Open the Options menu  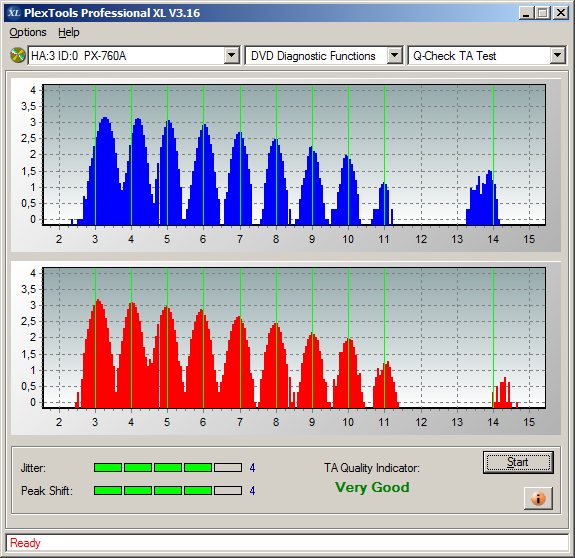click(28, 32)
